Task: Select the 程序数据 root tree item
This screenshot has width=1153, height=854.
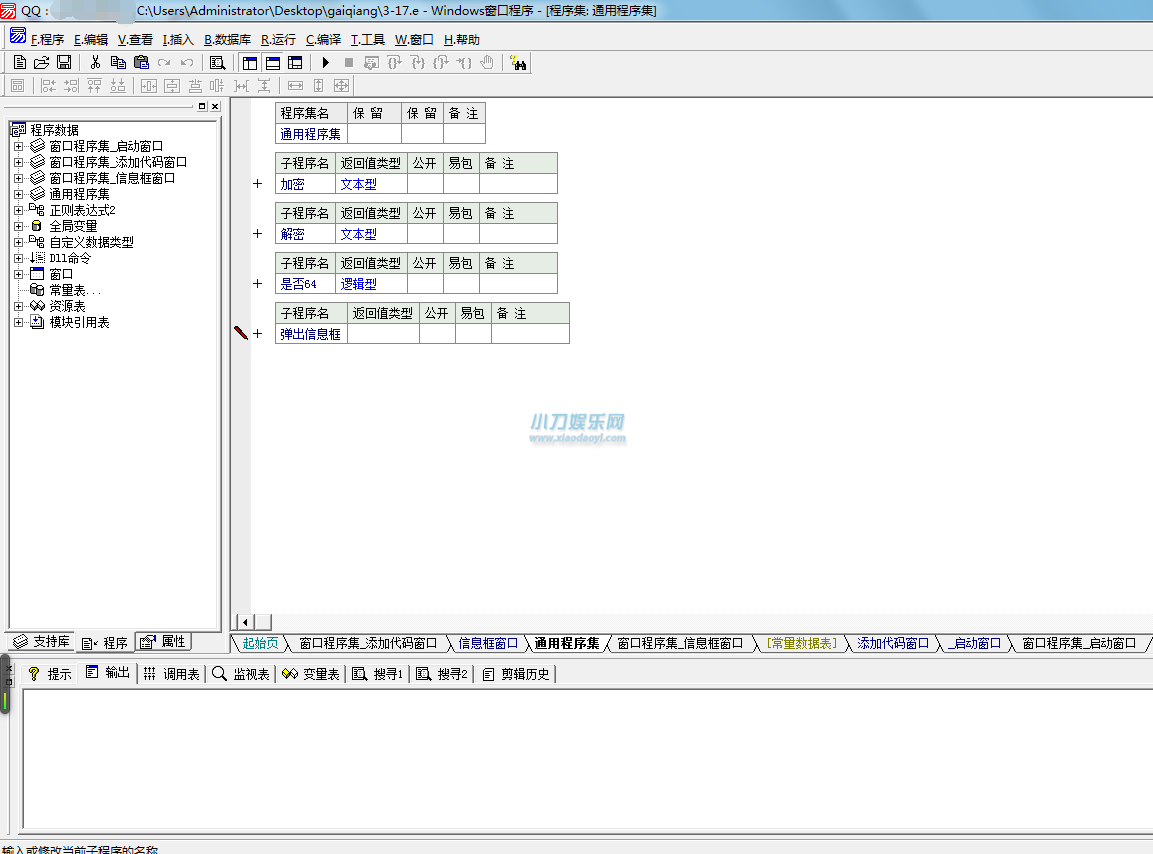Action: (54, 130)
